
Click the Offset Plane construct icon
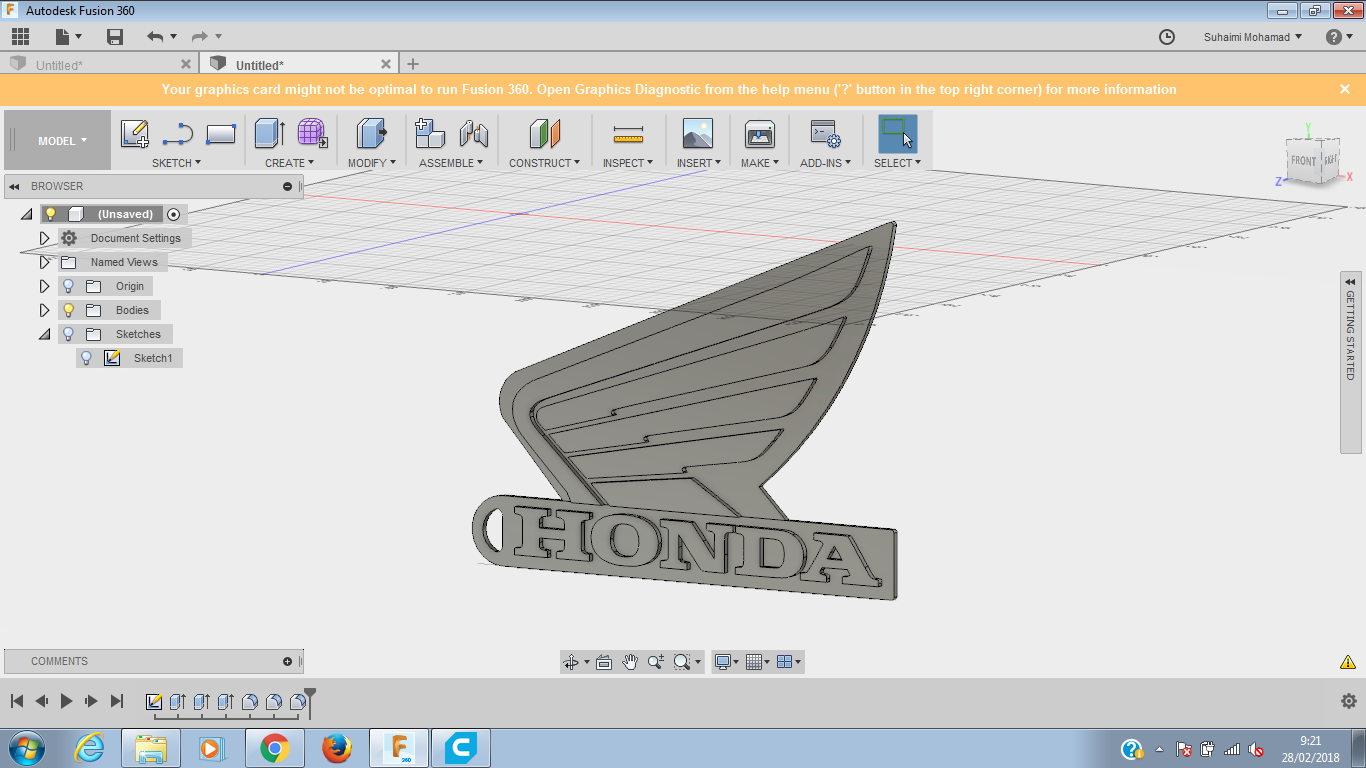(545, 133)
